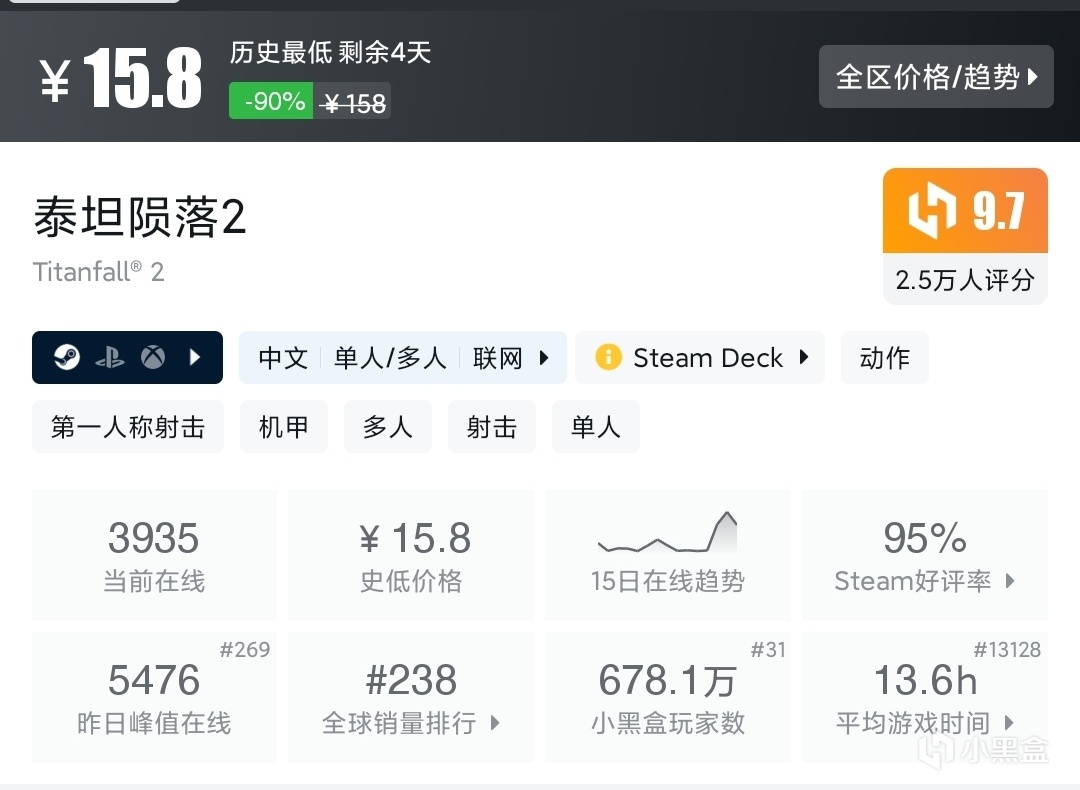The width and height of the screenshot is (1080, 790).
Task: Click the Steam platform icon
Action: click(x=67, y=358)
